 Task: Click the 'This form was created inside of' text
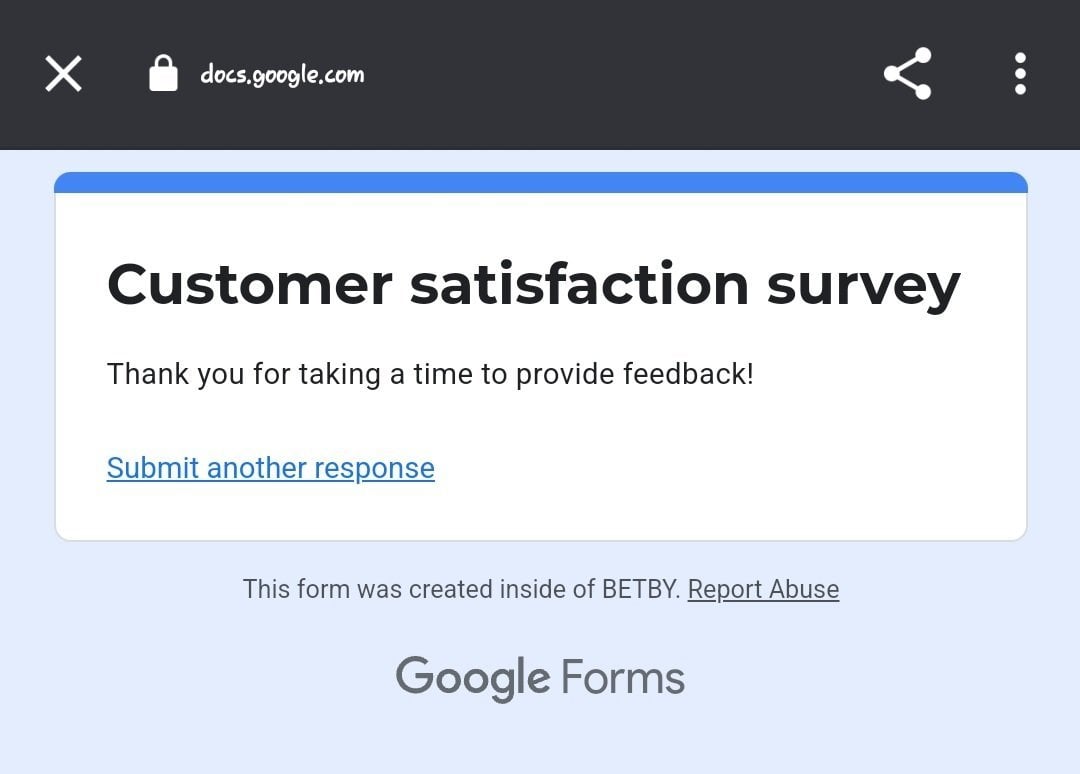[x=420, y=589]
